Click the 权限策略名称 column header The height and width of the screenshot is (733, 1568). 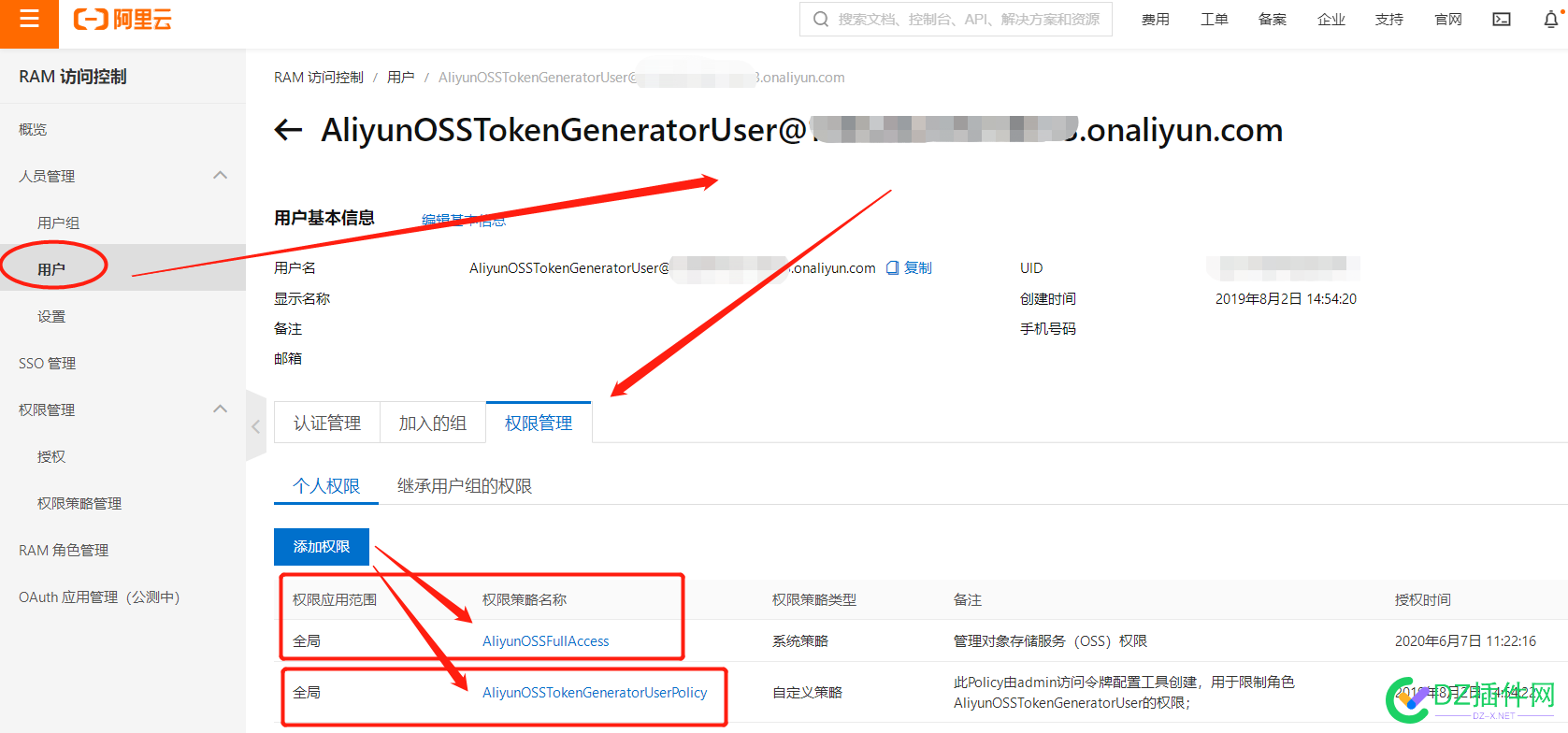point(525,599)
